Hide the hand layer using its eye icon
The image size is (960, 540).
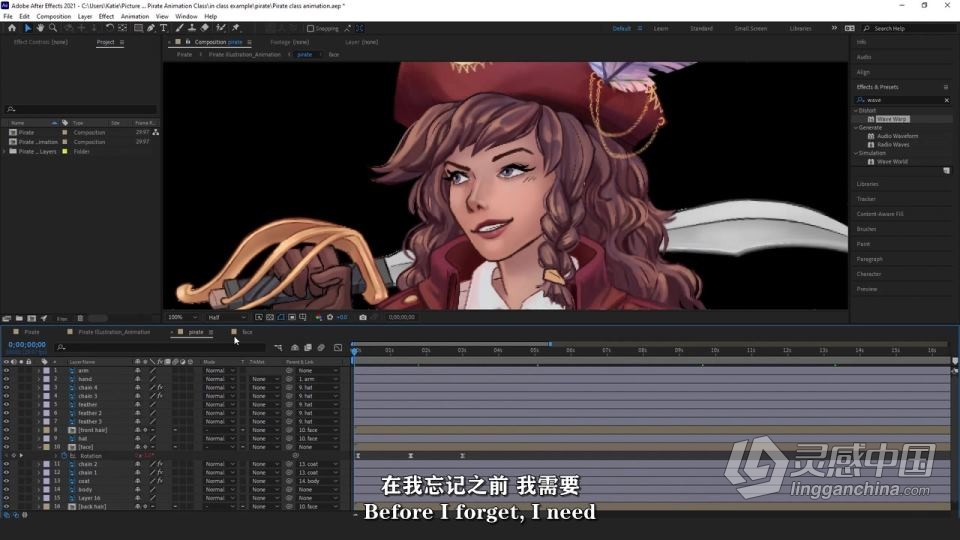click(6, 379)
